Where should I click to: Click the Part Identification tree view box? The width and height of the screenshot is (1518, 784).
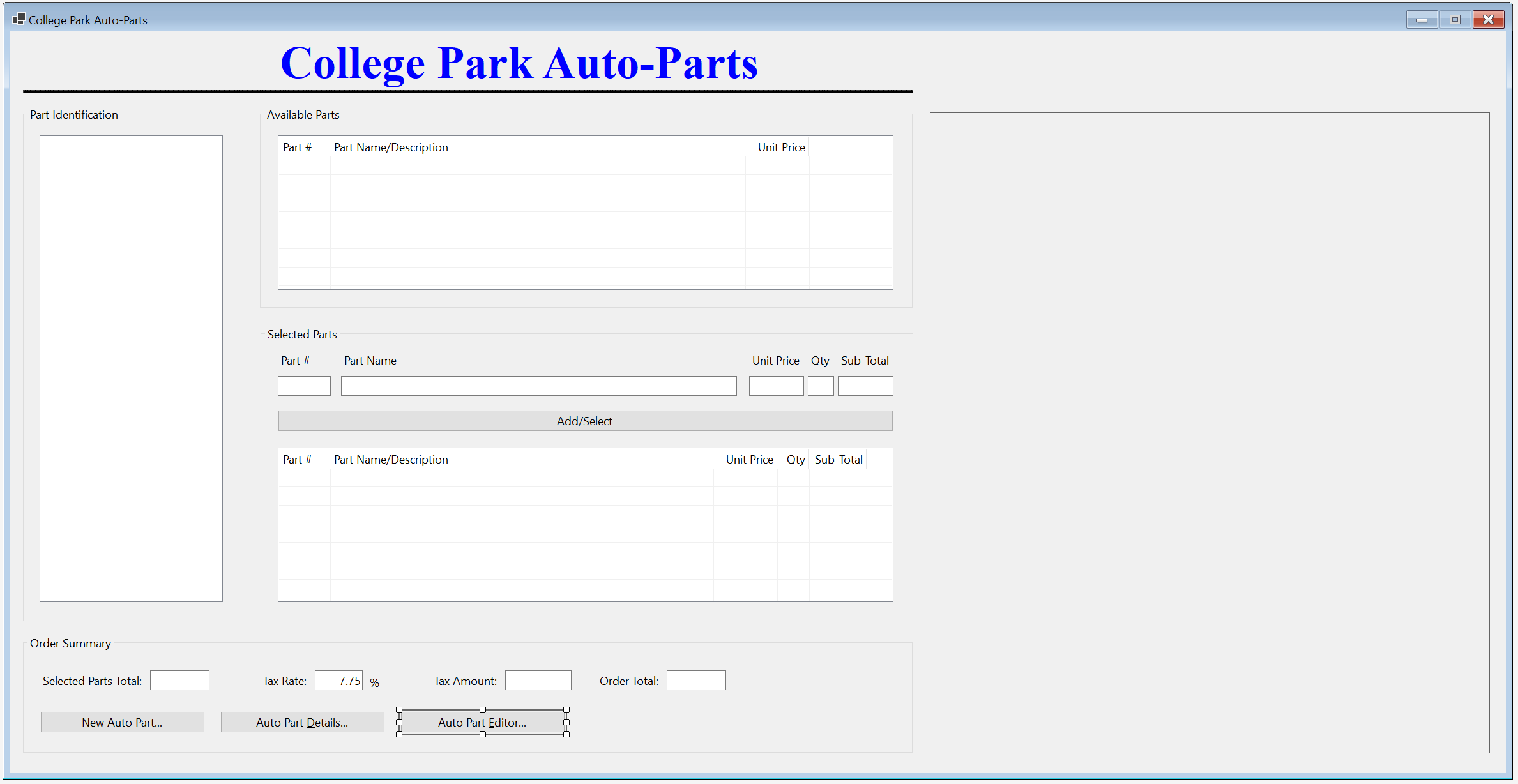pyautogui.click(x=131, y=368)
